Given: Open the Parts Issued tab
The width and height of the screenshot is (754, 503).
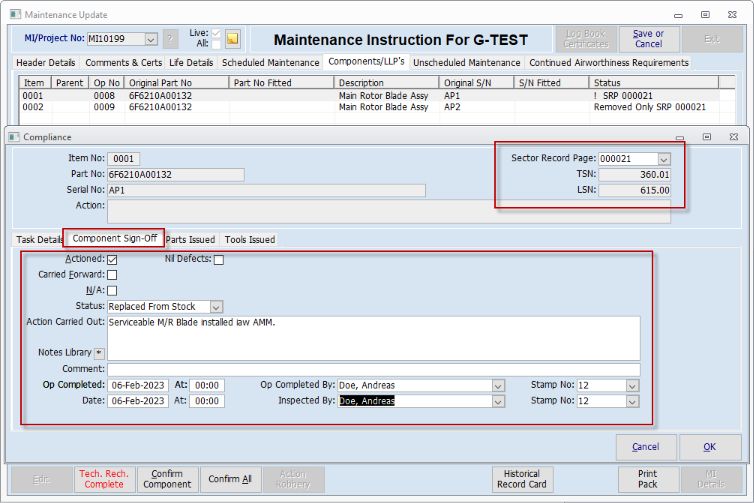Looking at the screenshot, I should (190, 239).
